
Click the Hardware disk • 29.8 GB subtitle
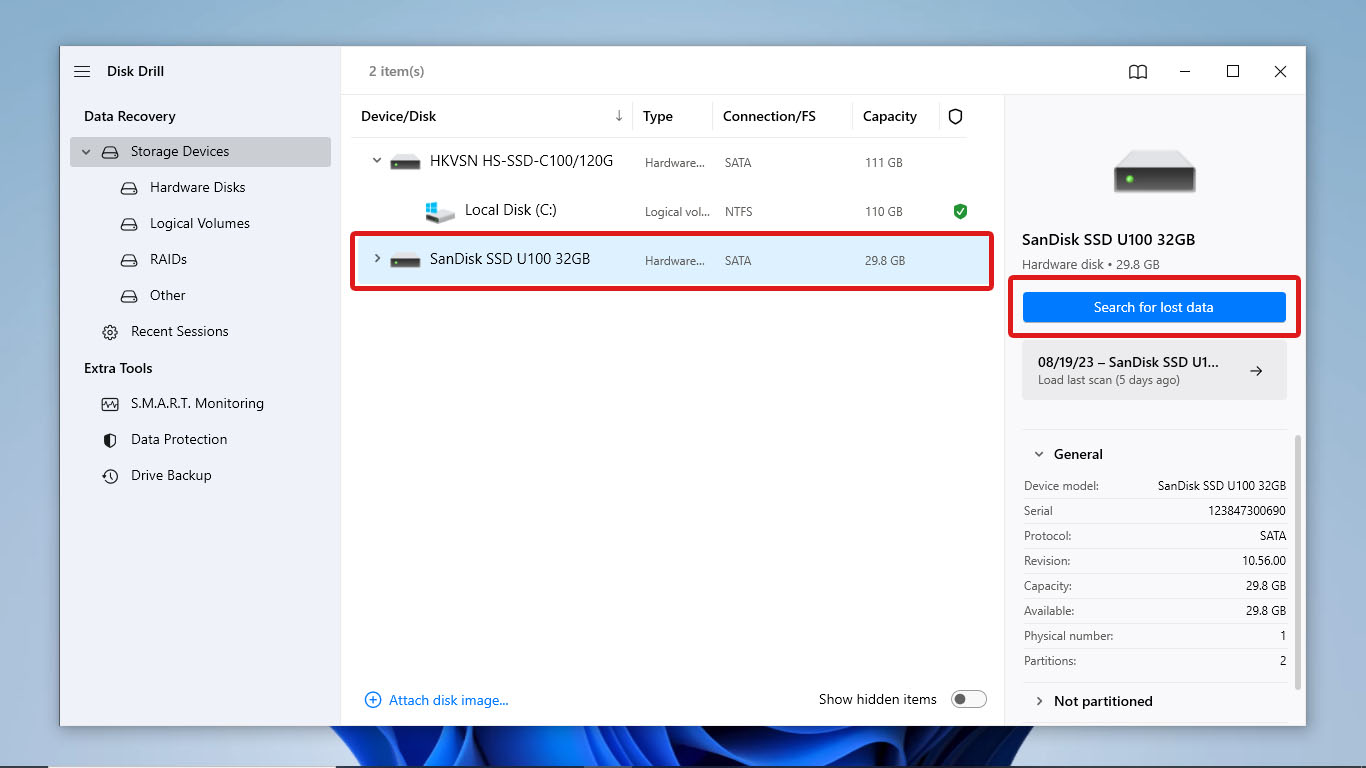coord(1091,265)
